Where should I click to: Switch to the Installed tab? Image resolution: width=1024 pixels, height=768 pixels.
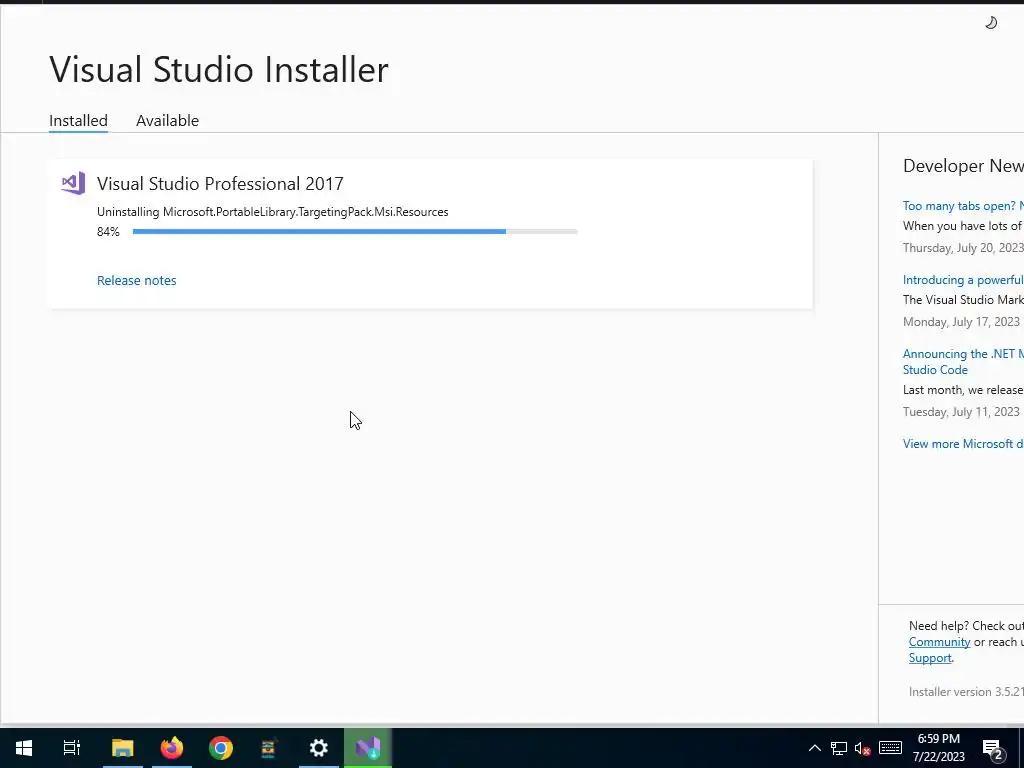click(x=78, y=121)
